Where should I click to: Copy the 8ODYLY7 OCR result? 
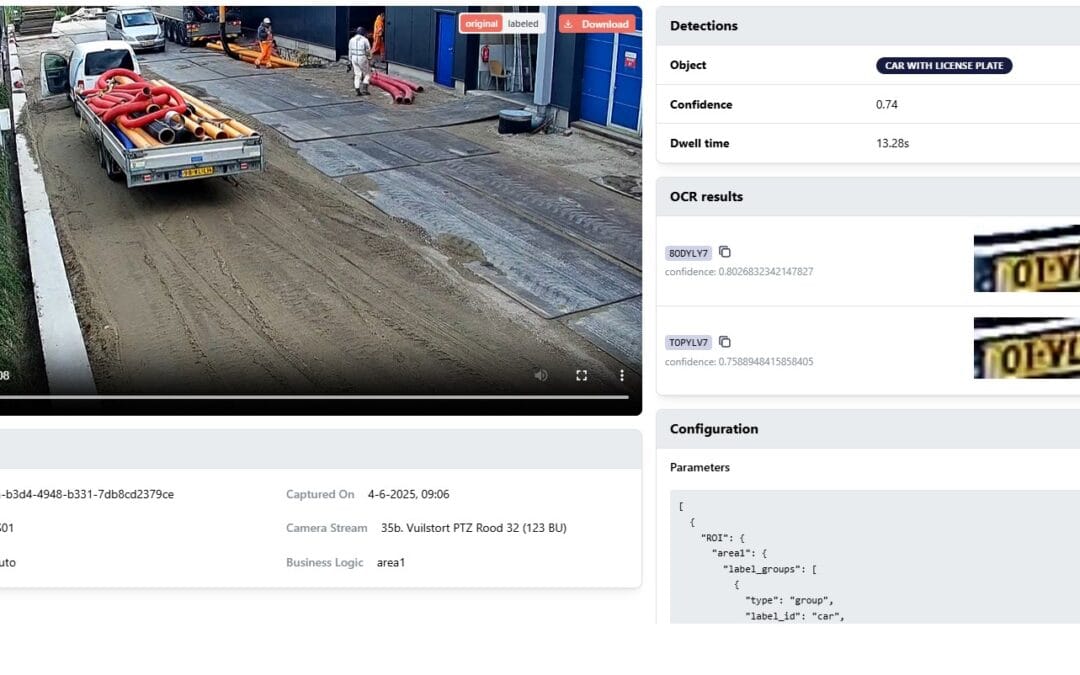coord(725,252)
